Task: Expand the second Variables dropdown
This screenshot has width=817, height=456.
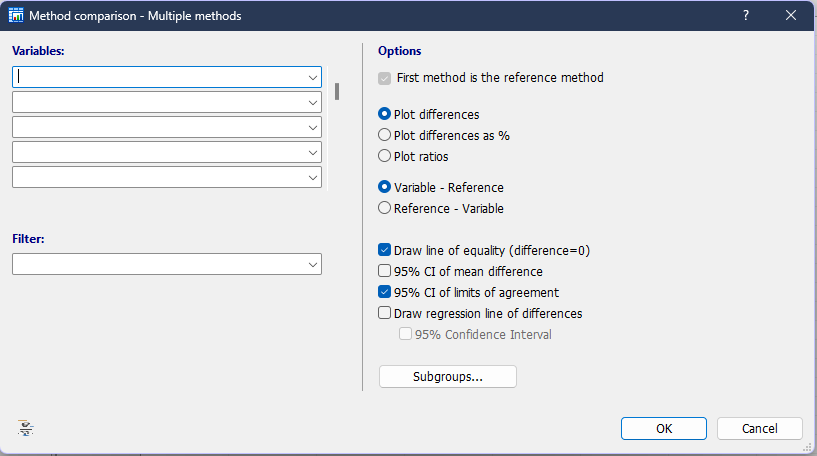Action: point(313,102)
